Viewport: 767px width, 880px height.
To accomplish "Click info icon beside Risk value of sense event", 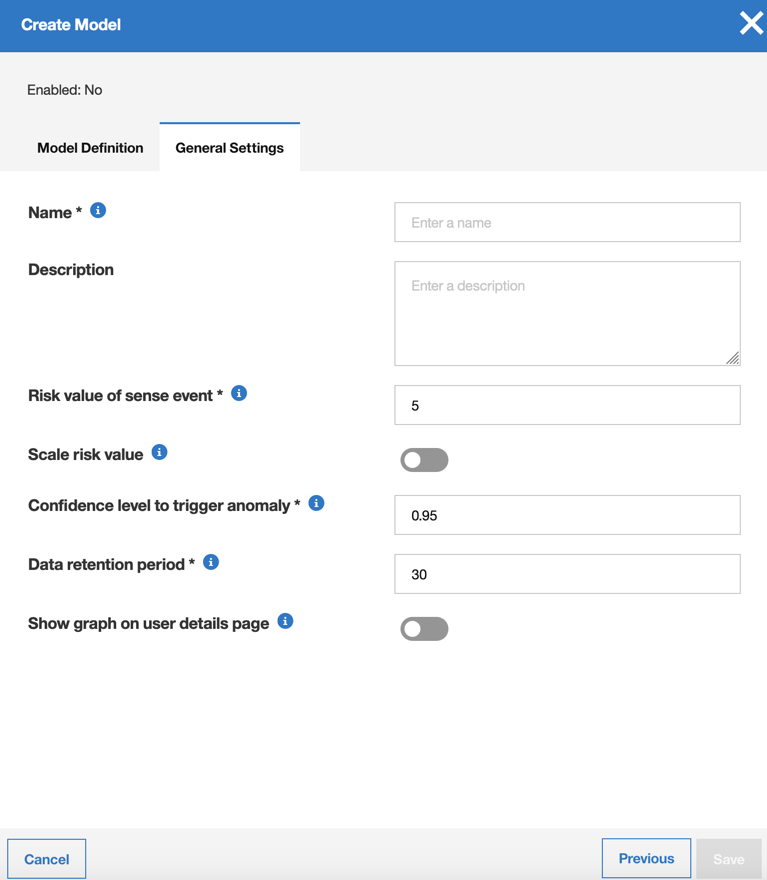I will coord(239,393).
